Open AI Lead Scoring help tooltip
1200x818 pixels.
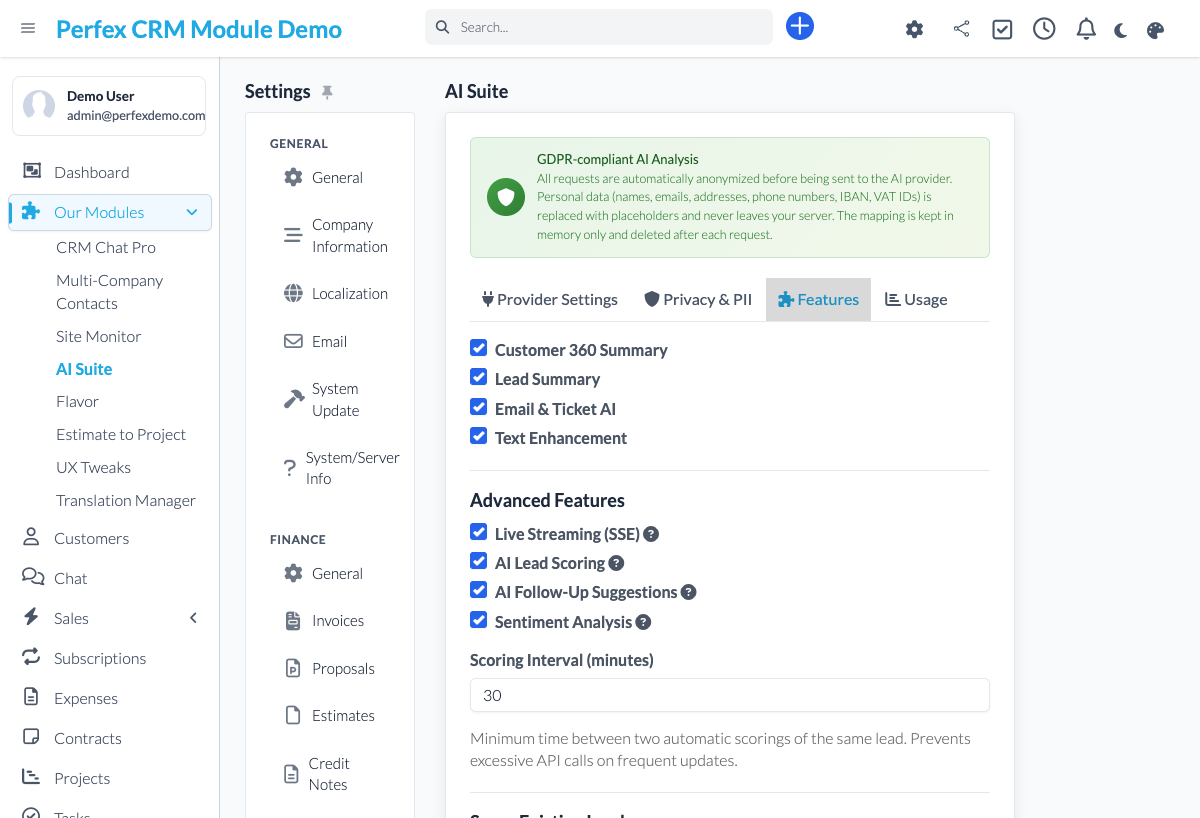click(616, 562)
